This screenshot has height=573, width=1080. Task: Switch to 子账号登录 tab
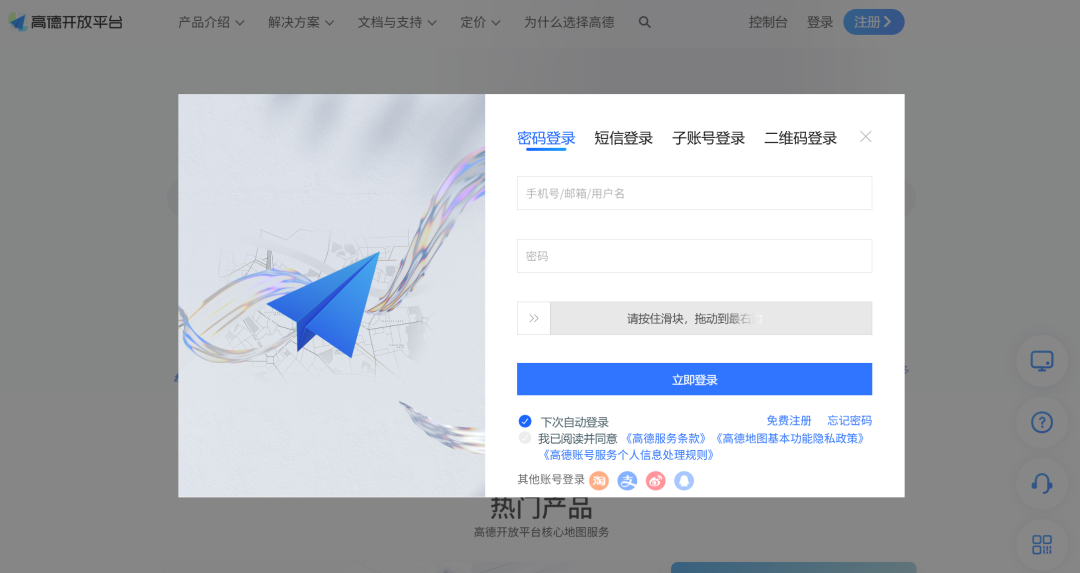tap(708, 138)
